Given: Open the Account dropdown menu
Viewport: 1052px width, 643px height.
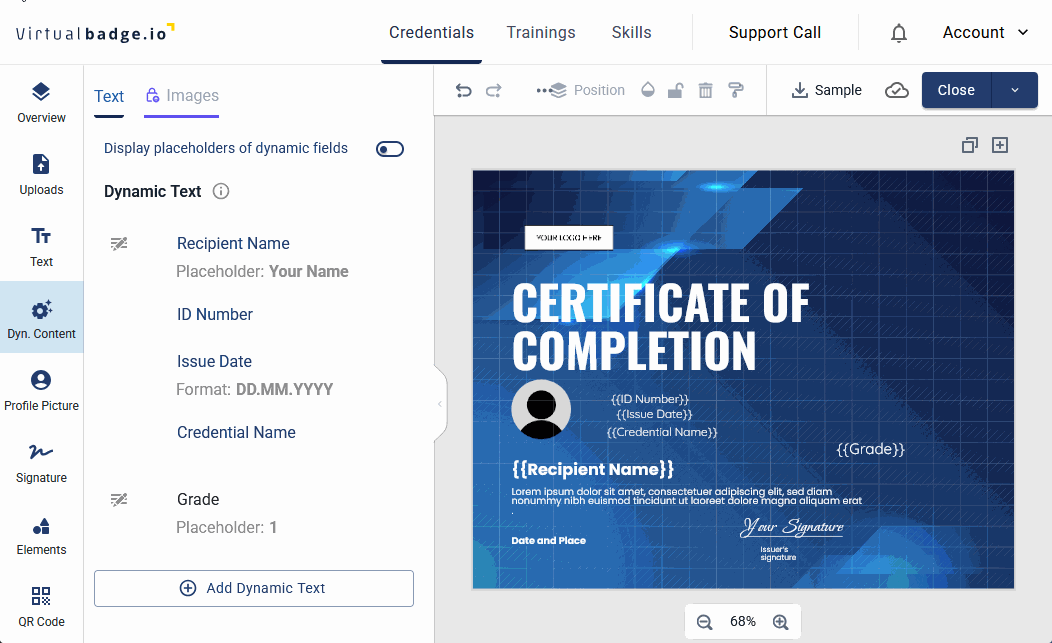Looking at the screenshot, I should [985, 32].
